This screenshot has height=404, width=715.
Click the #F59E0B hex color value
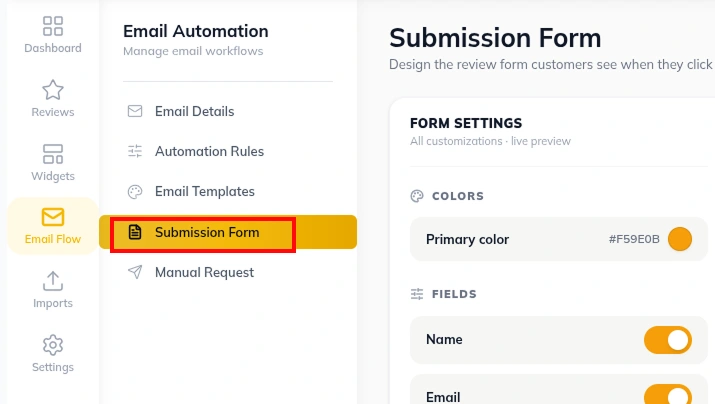click(634, 239)
